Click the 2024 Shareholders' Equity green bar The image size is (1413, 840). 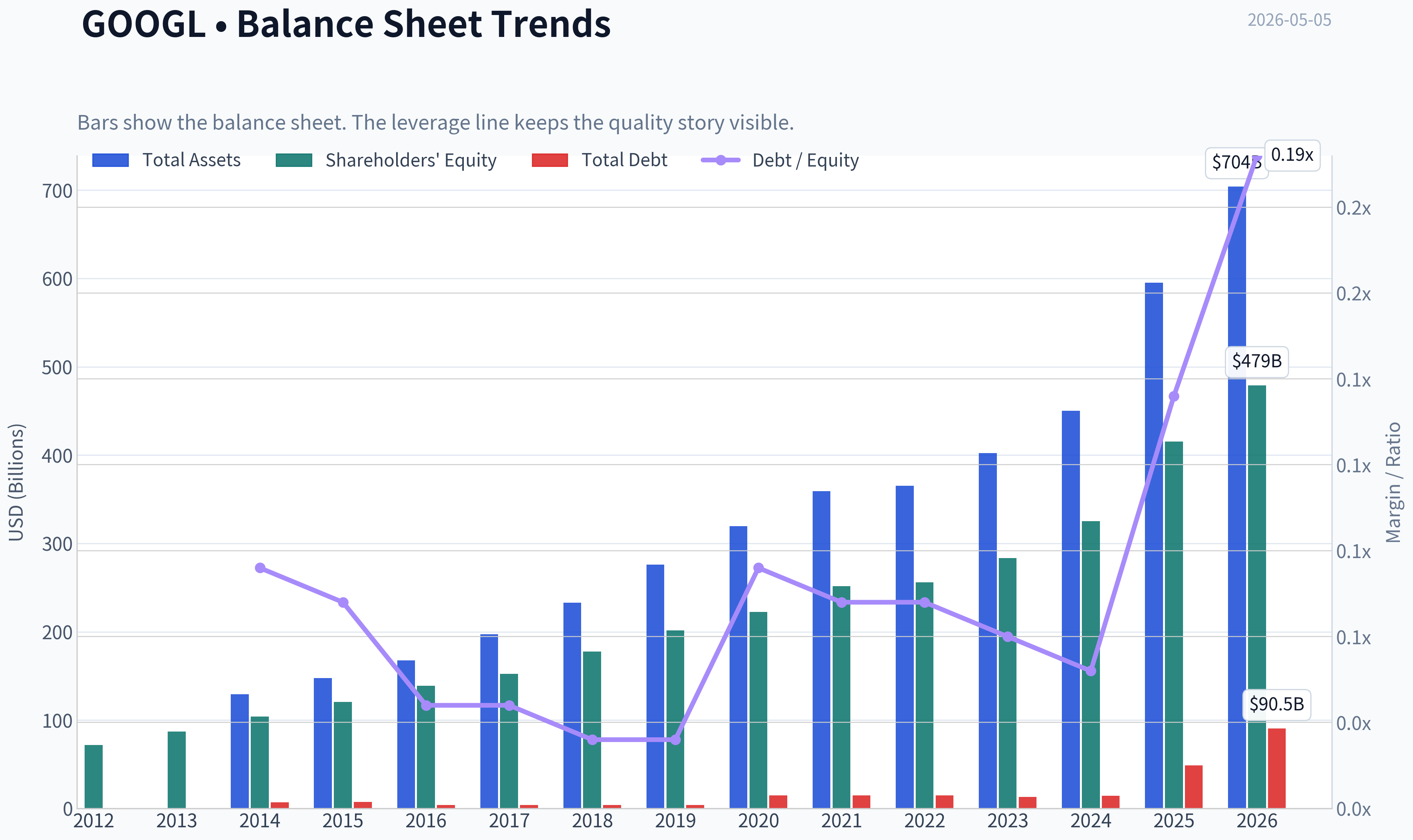(1091, 665)
